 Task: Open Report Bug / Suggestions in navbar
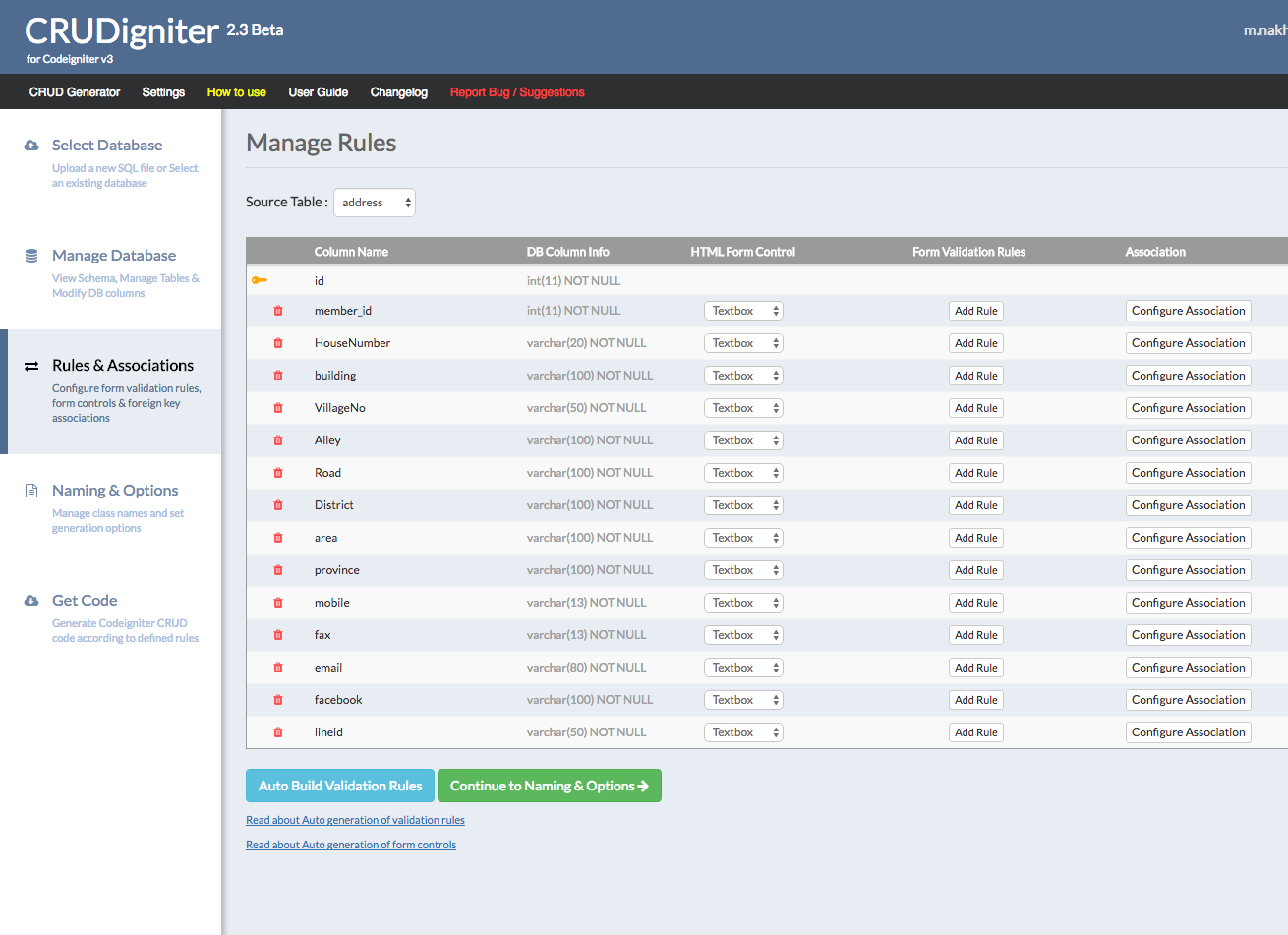pyautogui.click(x=517, y=92)
